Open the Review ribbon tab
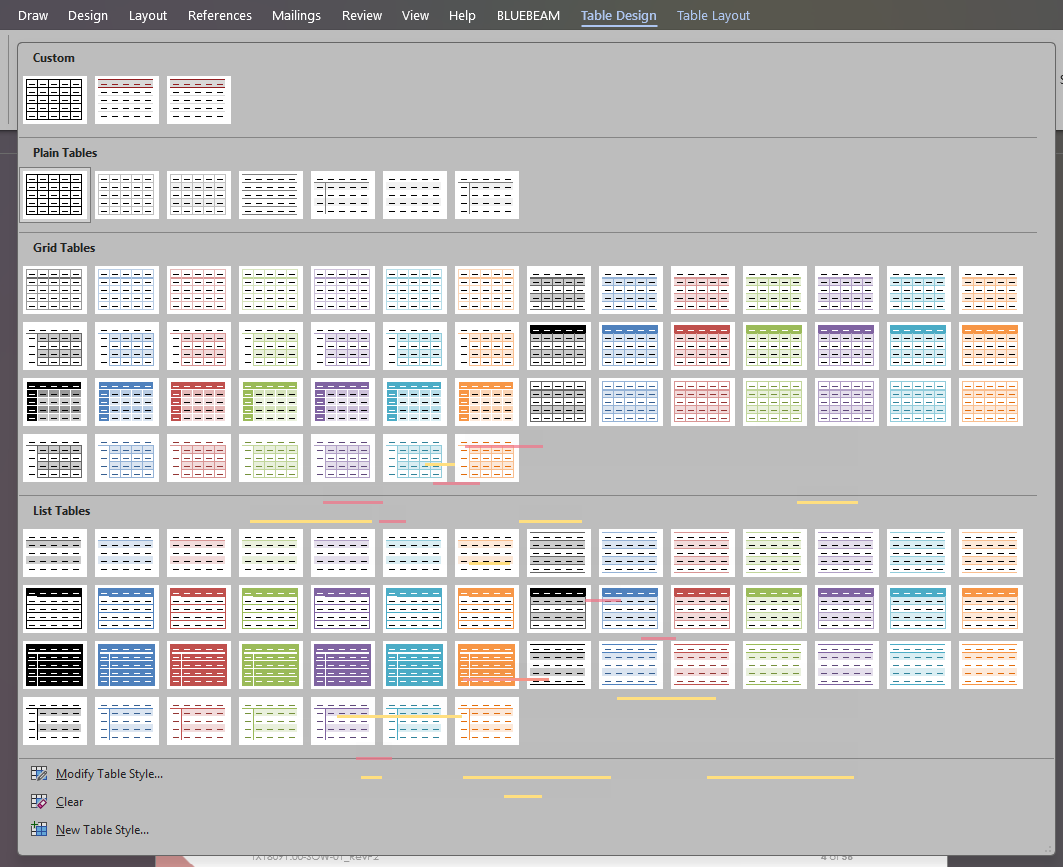1063x867 pixels. [x=361, y=15]
